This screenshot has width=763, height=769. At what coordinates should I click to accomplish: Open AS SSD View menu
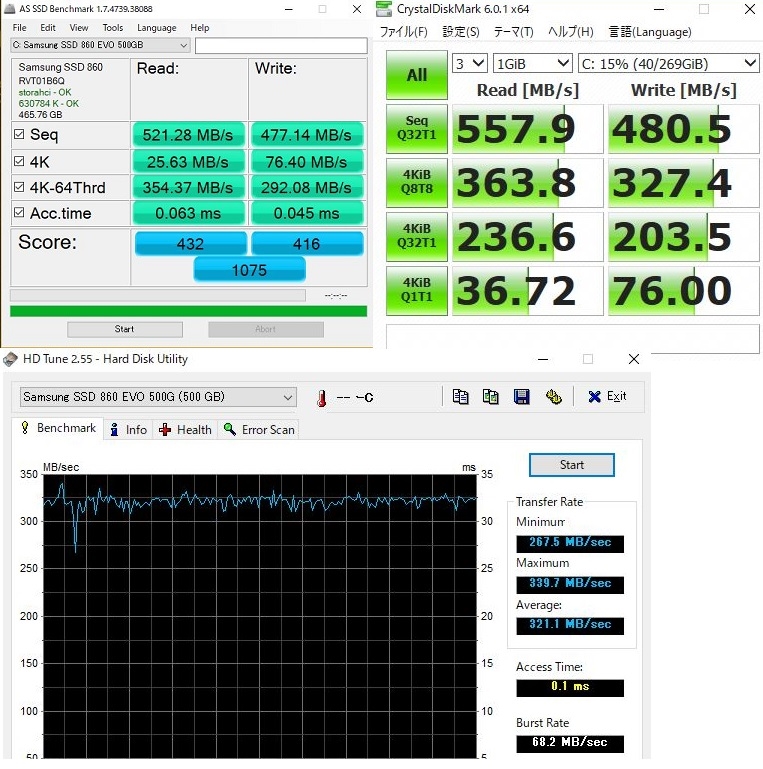click(x=79, y=28)
